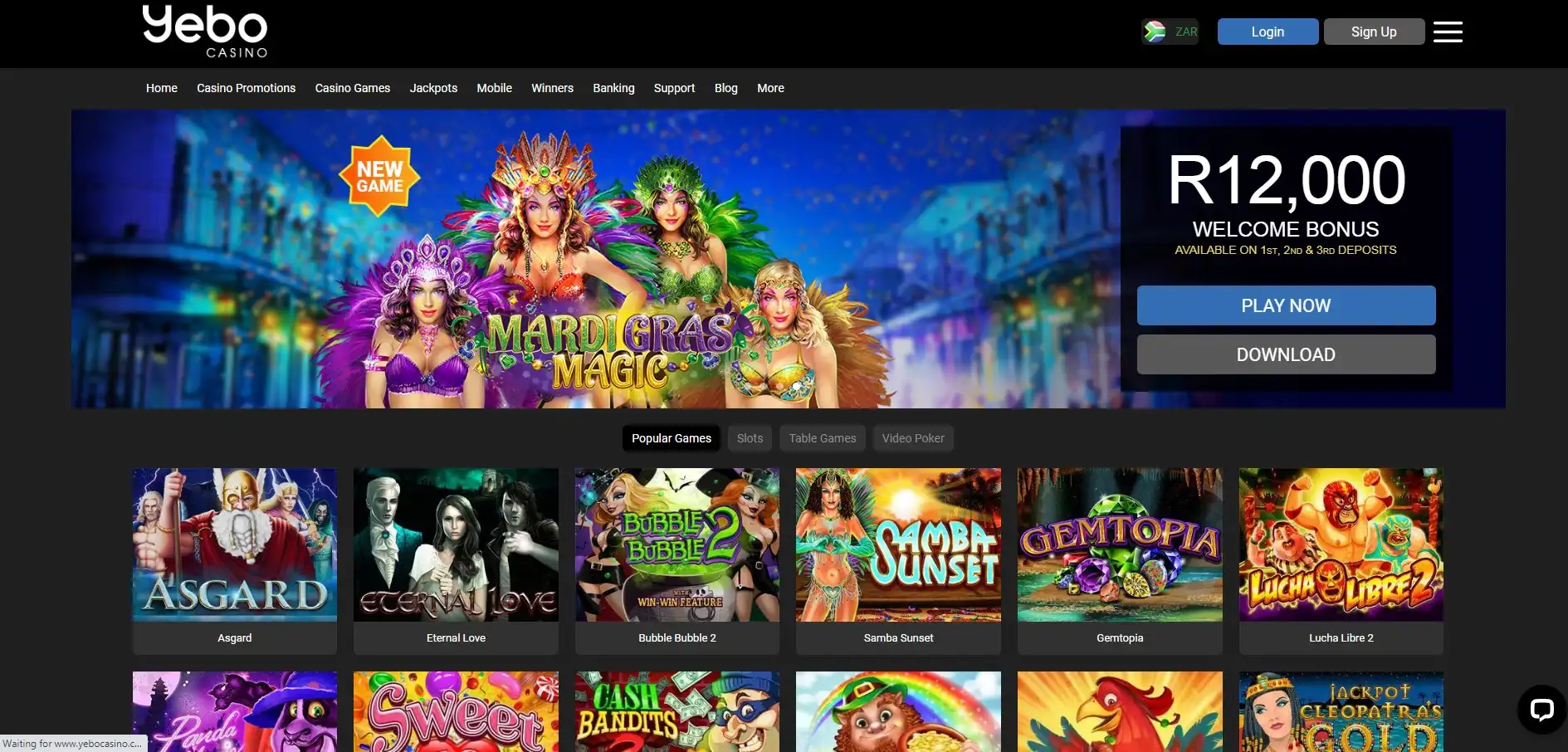Open the live chat bubble icon
This screenshot has height=752, width=1568.
point(1542,709)
